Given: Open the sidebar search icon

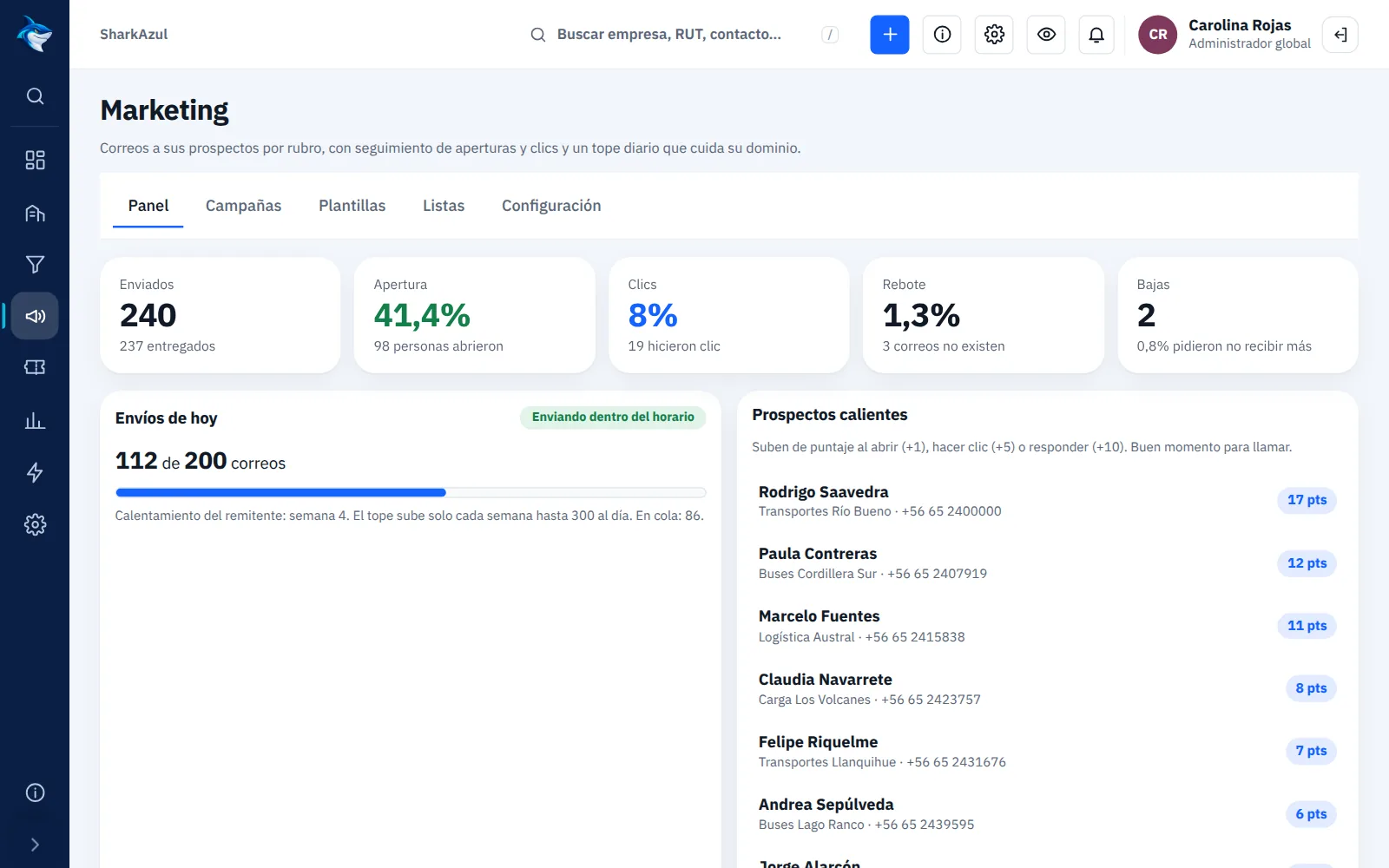Looking at the screenshot, I should point(35,96).
